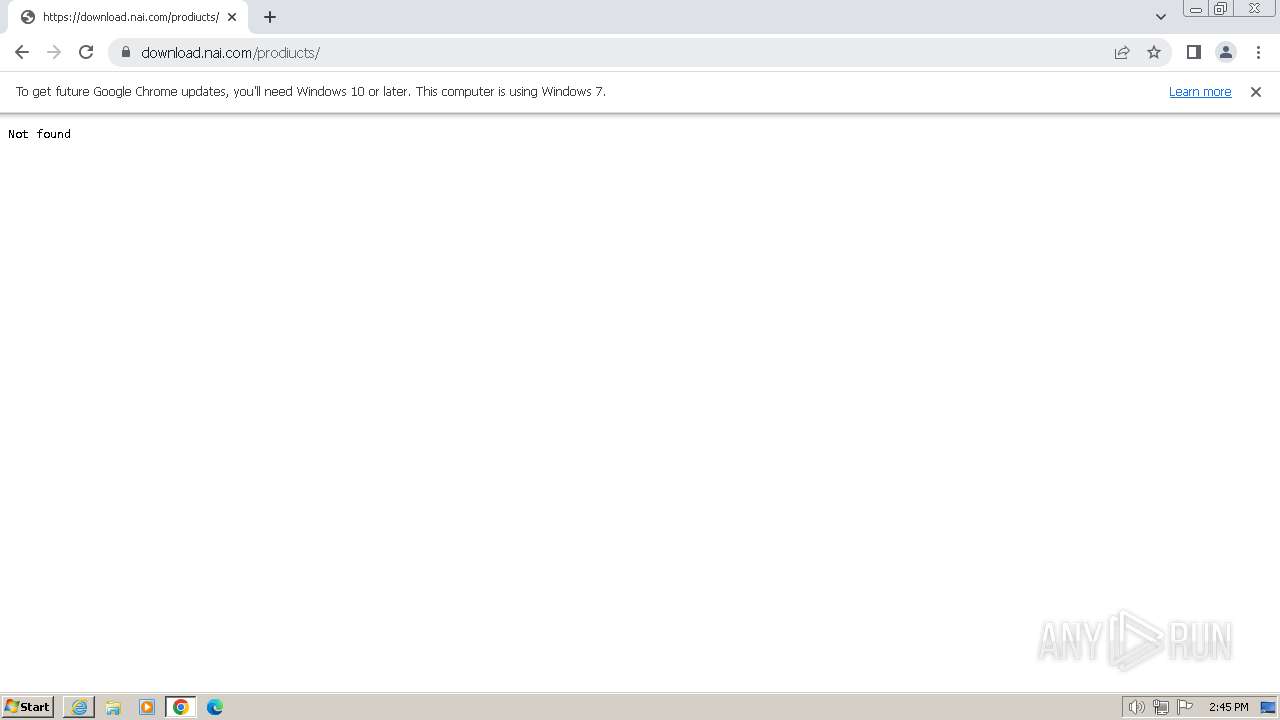This screenshot has width=1280, height=720.
Task: Open Windows Media Player from the taskbar
Action: tap(147, 707)
